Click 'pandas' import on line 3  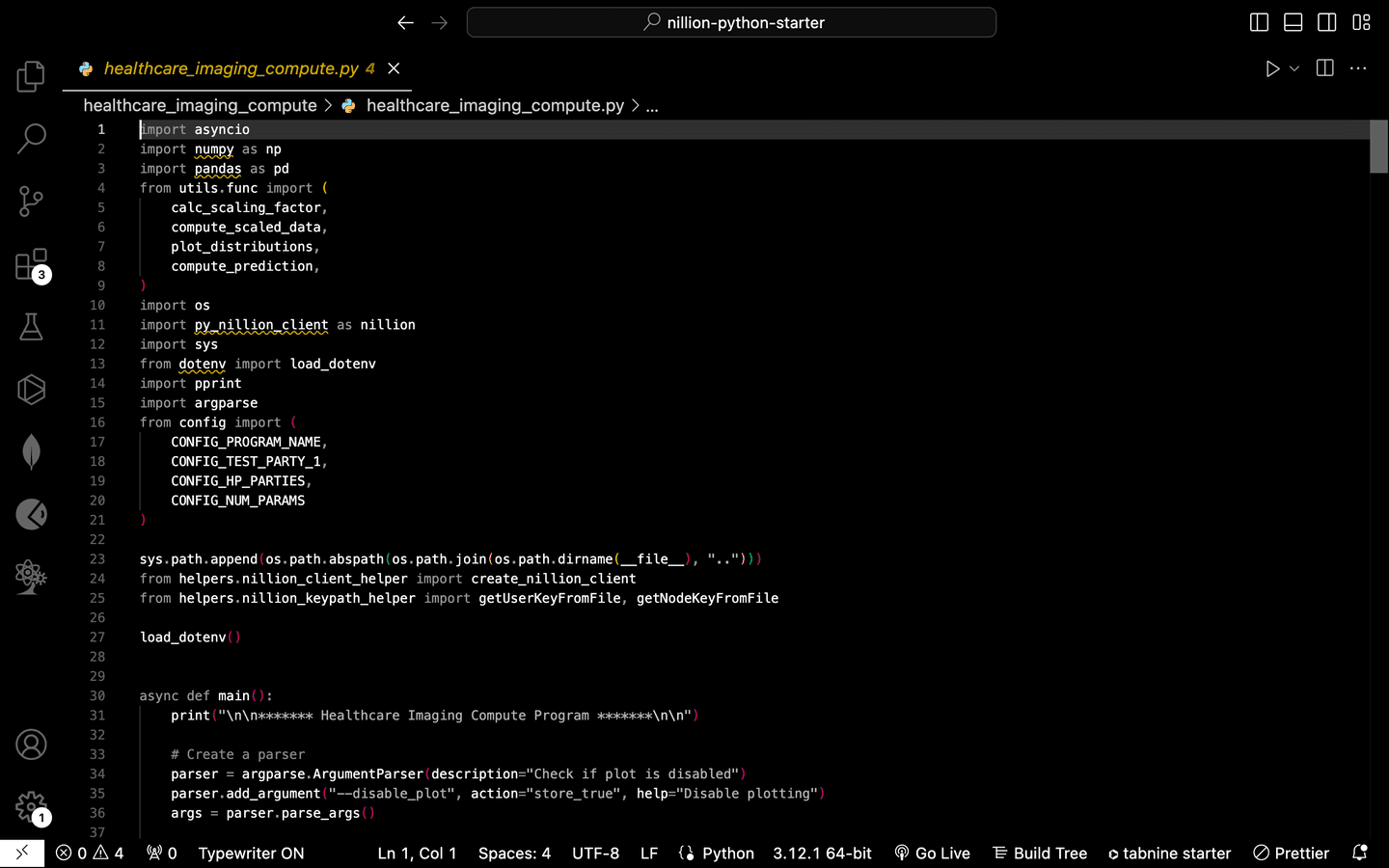click(218, 169)
